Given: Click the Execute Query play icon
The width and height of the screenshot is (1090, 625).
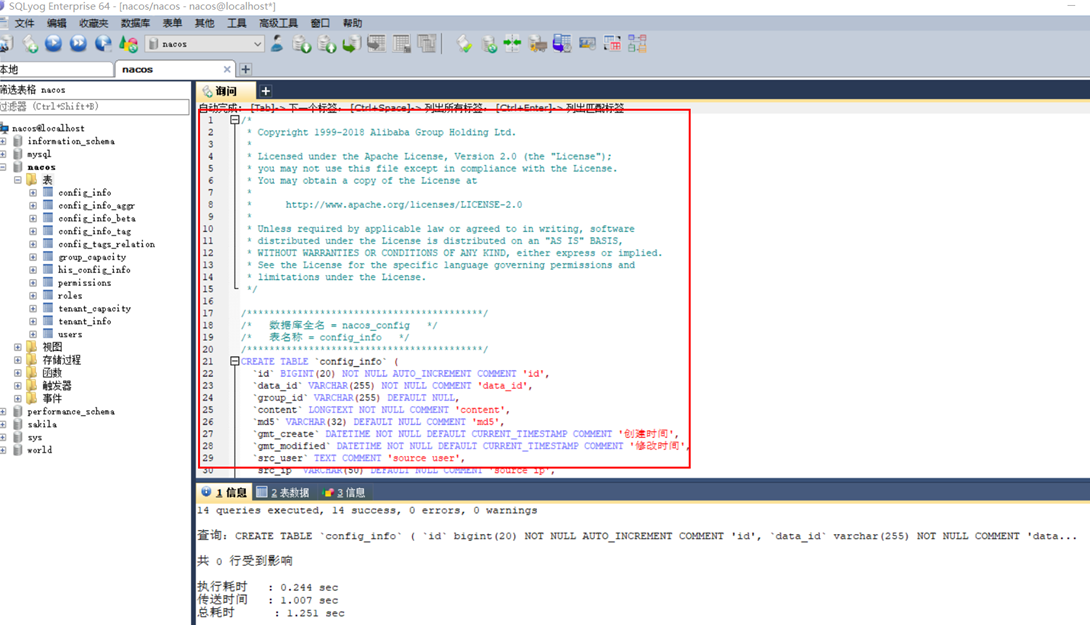Looking at the screenshot, I should pos(54,44).
